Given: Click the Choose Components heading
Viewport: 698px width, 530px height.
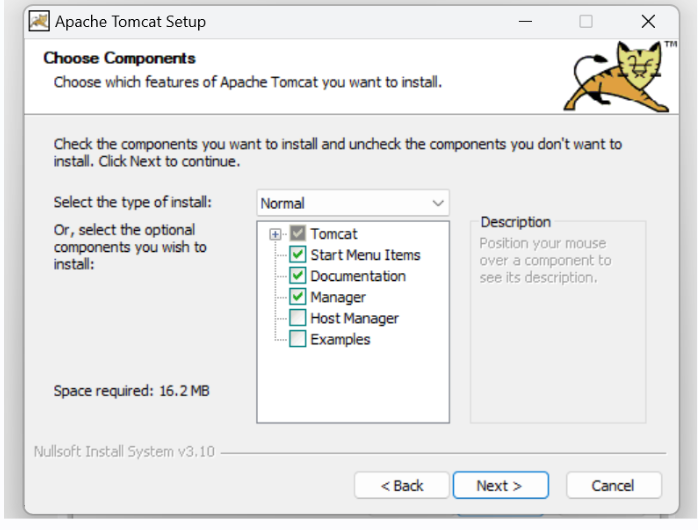Looking at the screenshot, I should (119, 58).
